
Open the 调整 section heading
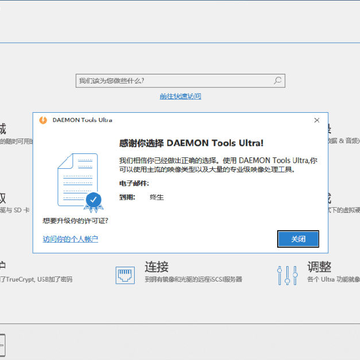[319, 267]
